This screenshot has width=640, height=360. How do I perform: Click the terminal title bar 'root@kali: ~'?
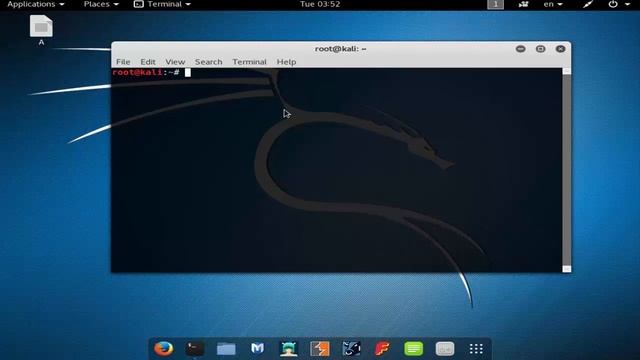(340, 49)
